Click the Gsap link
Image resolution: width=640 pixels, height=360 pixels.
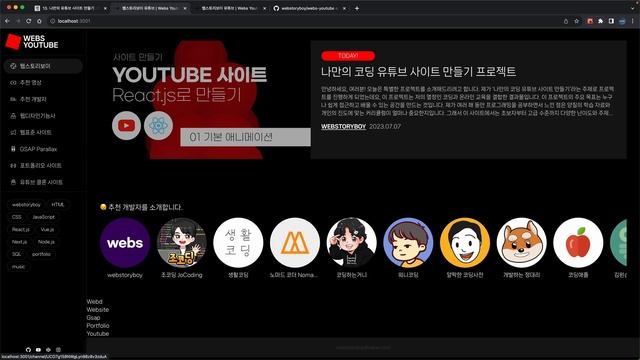point(93,318)
